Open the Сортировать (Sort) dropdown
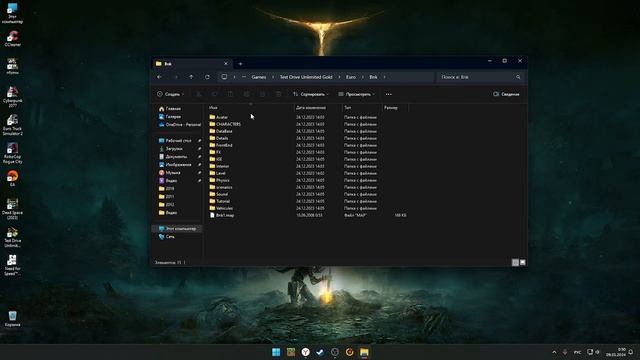640x360 pixels. pos(311,94)
